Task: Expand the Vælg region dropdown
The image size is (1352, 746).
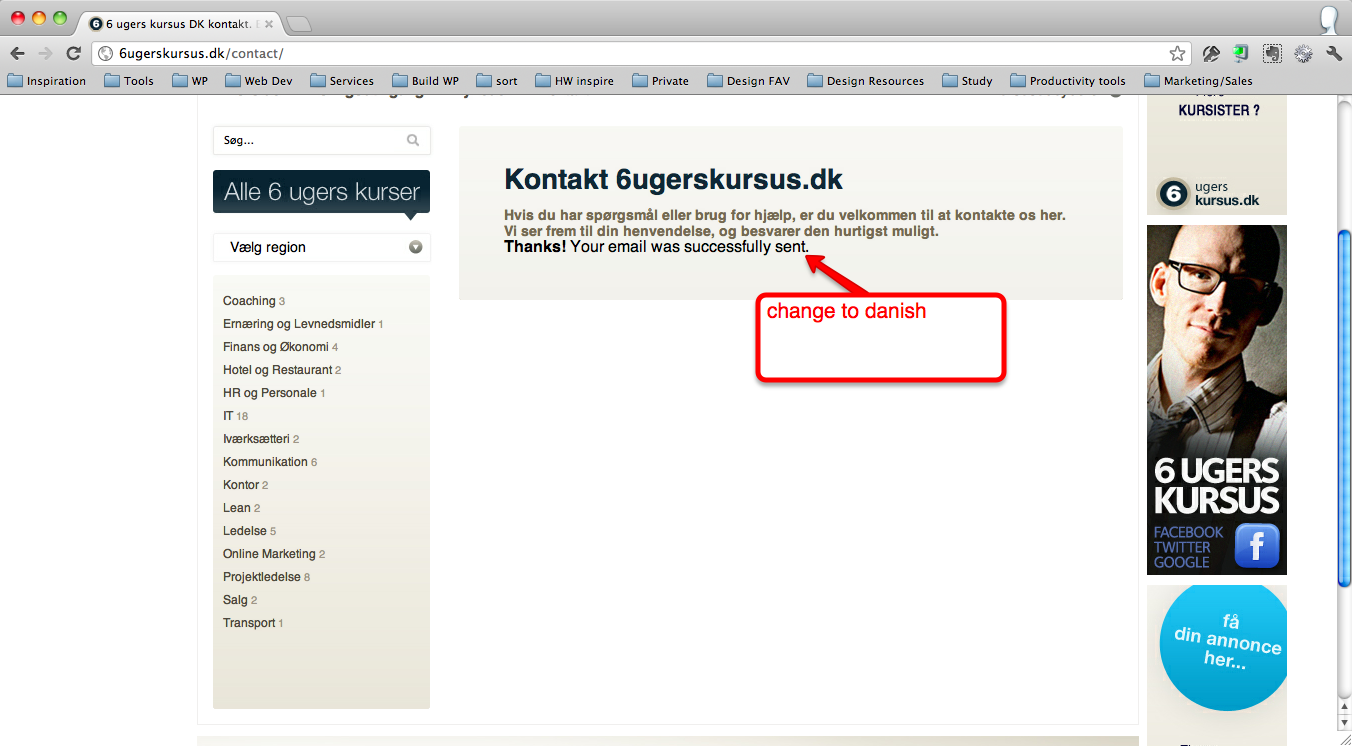Action: point(322,247)
